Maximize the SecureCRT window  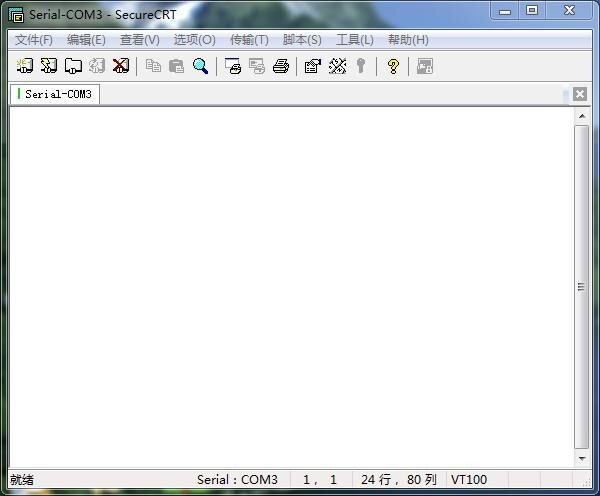[532, 11]
